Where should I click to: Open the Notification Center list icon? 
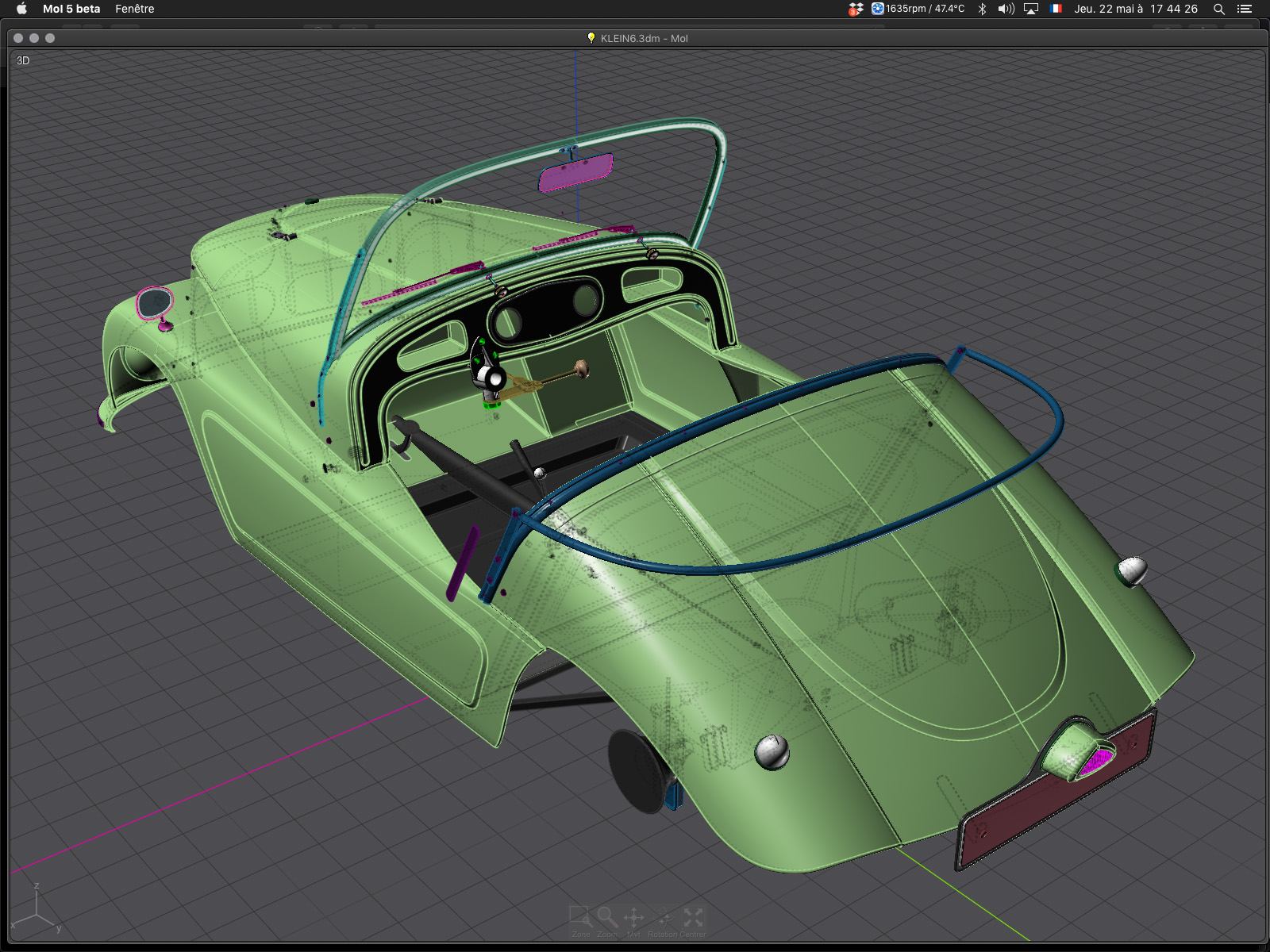(x=1245, y=9)
